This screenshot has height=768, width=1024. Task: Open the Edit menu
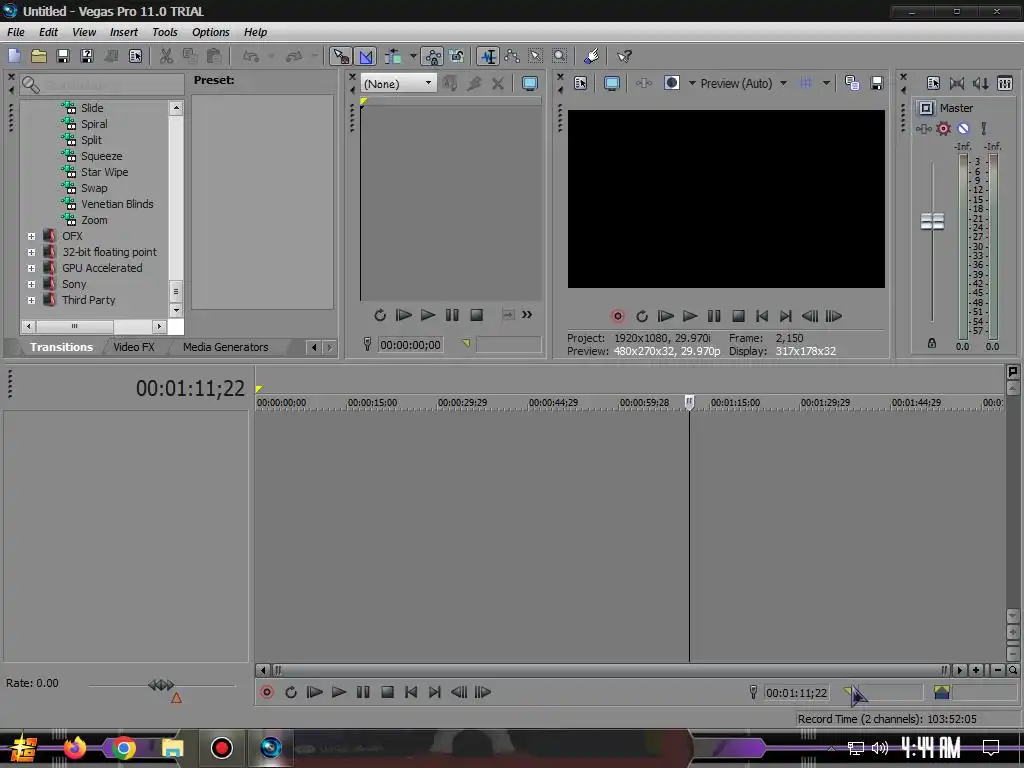[x=48, y=32]
